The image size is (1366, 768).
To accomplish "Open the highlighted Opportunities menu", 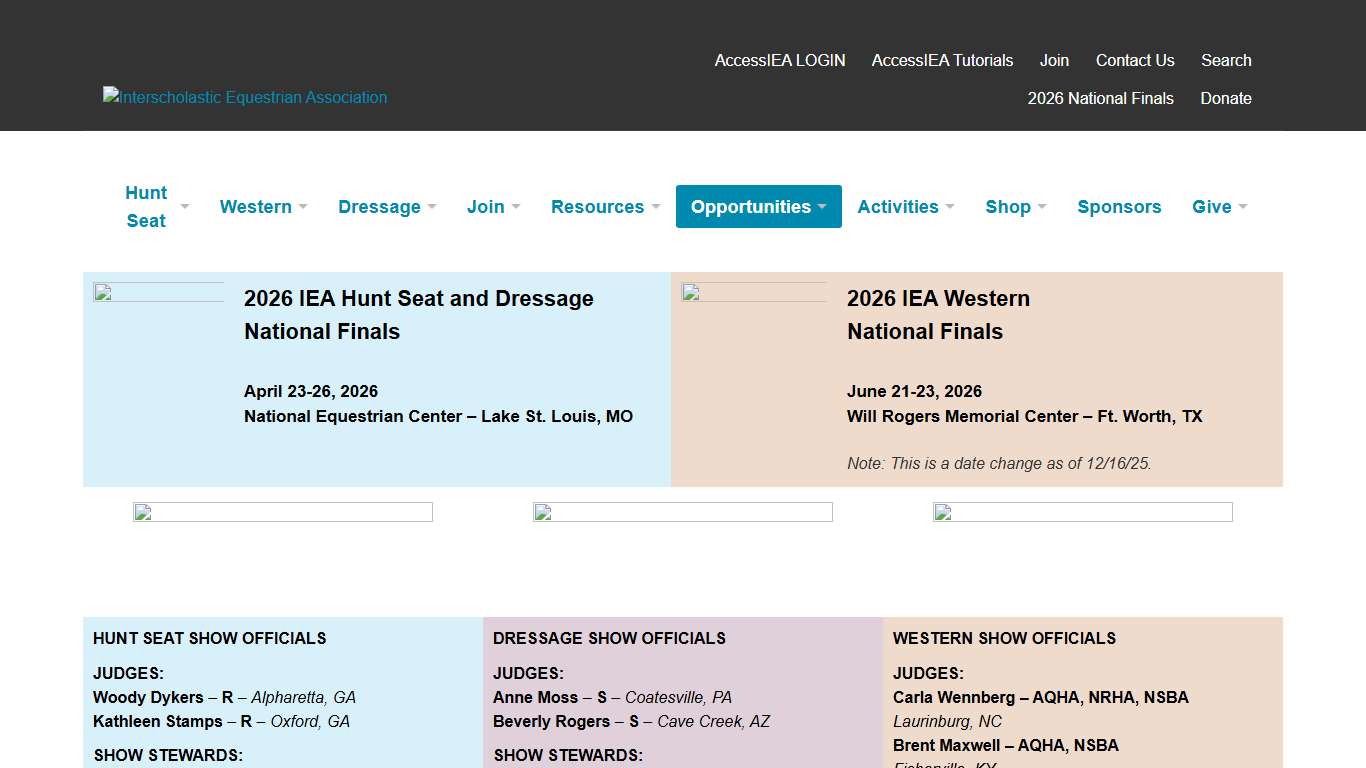I will (758, 207).
